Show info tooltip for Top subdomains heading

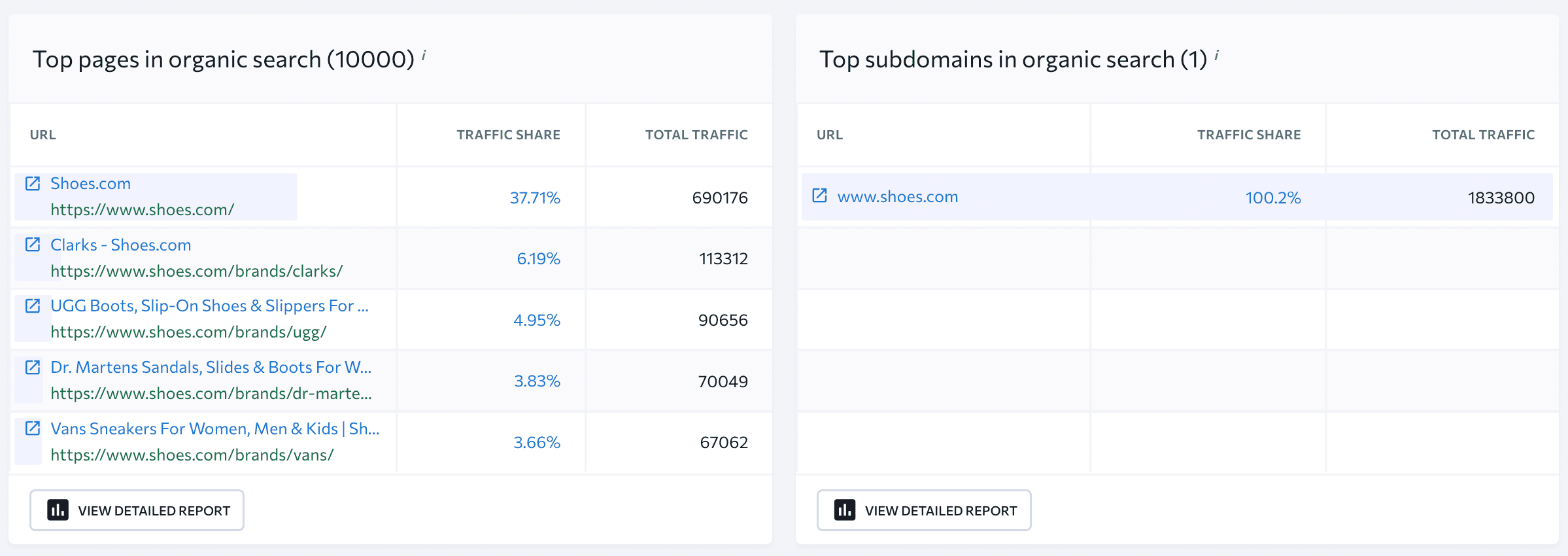(1216, 55)
